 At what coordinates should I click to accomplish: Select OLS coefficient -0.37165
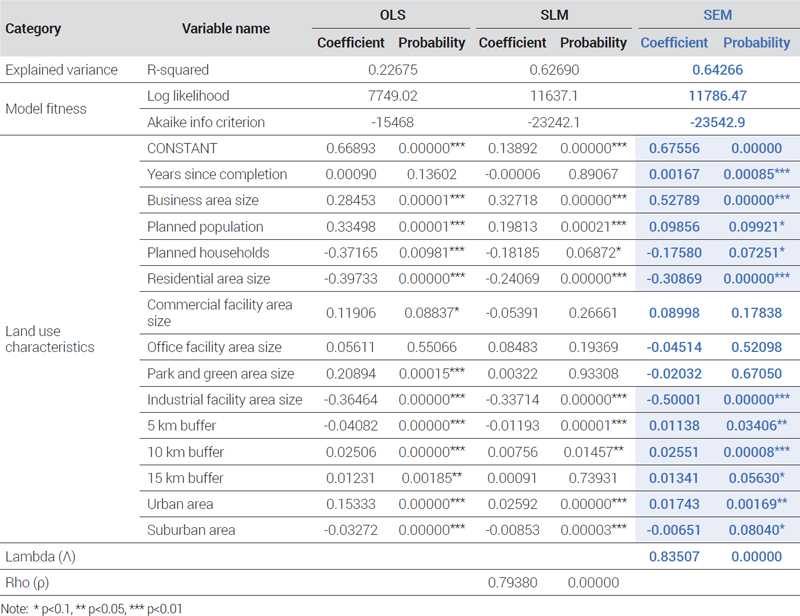click(351, 253)
